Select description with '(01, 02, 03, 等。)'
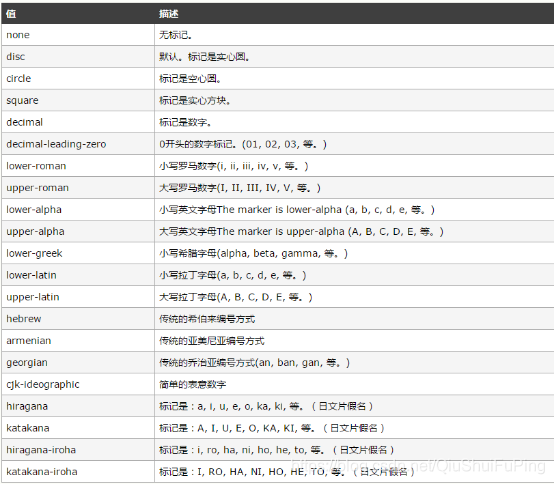Image resolution: width=554 pixels, height=484 pixels. (243, 144)
